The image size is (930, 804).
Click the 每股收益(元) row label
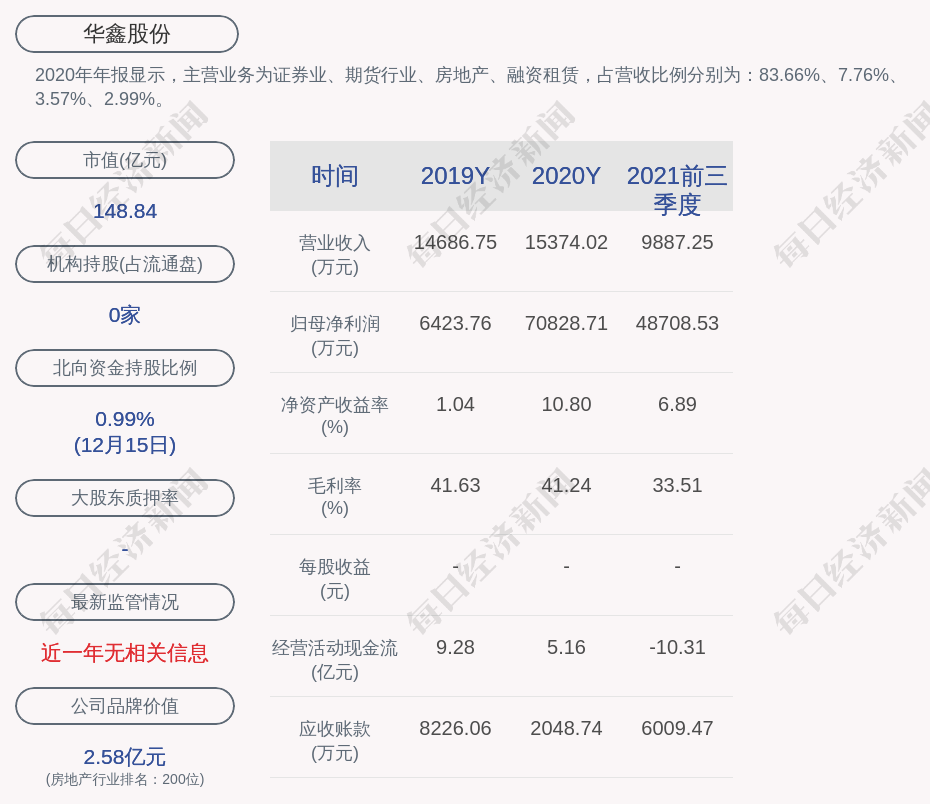point(335,579)
